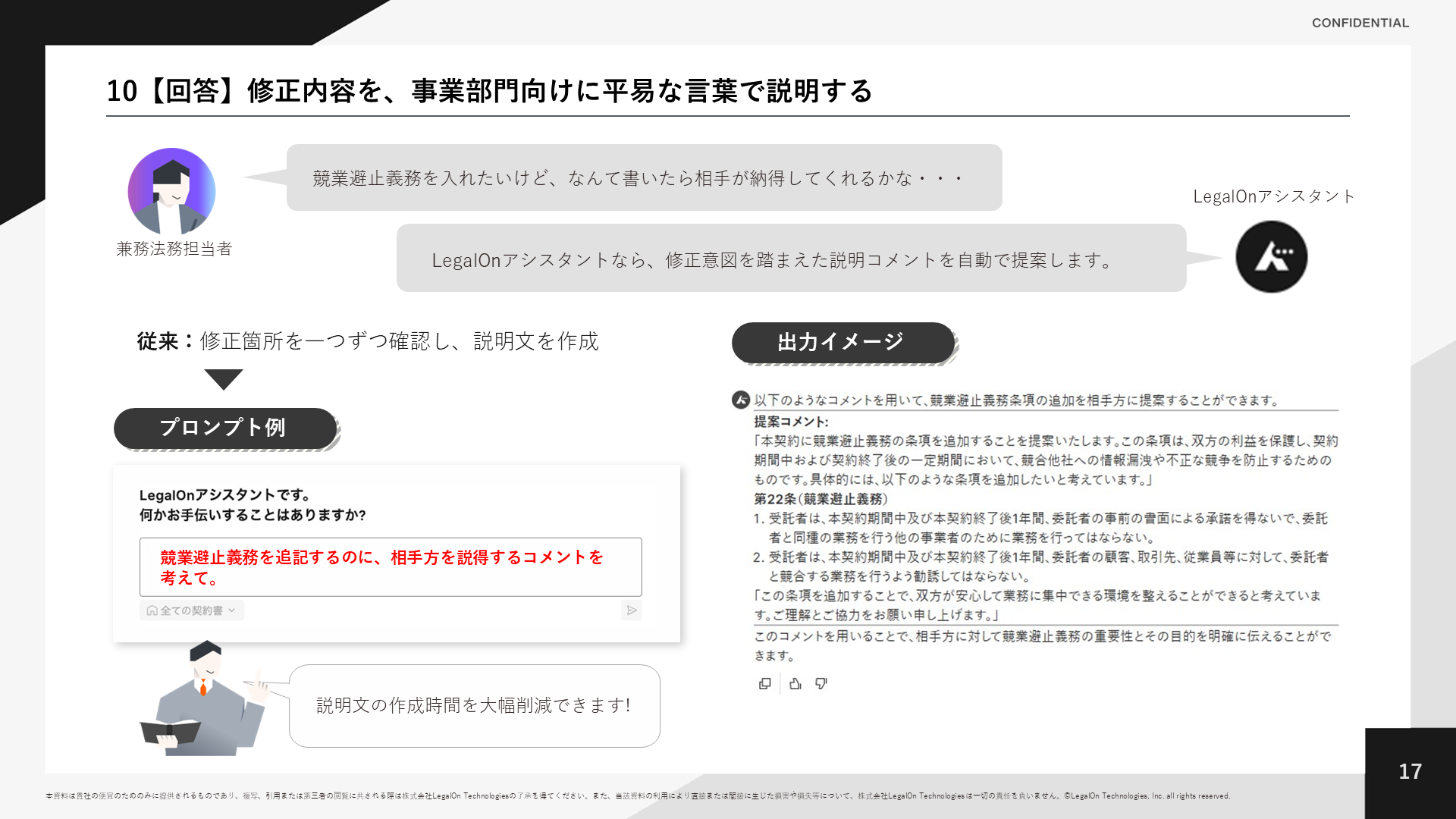Click the small LegalOn icon beside the response
Image resolution: width=1456 pixels, height=819 pixels.
(740, 400)
